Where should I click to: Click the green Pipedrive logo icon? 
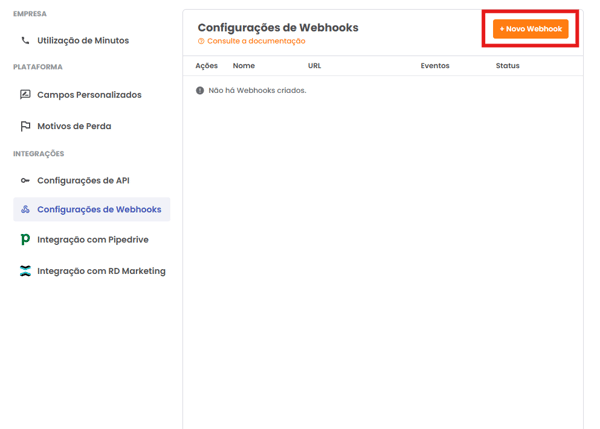pyautogui.click(x=25, y=240)
